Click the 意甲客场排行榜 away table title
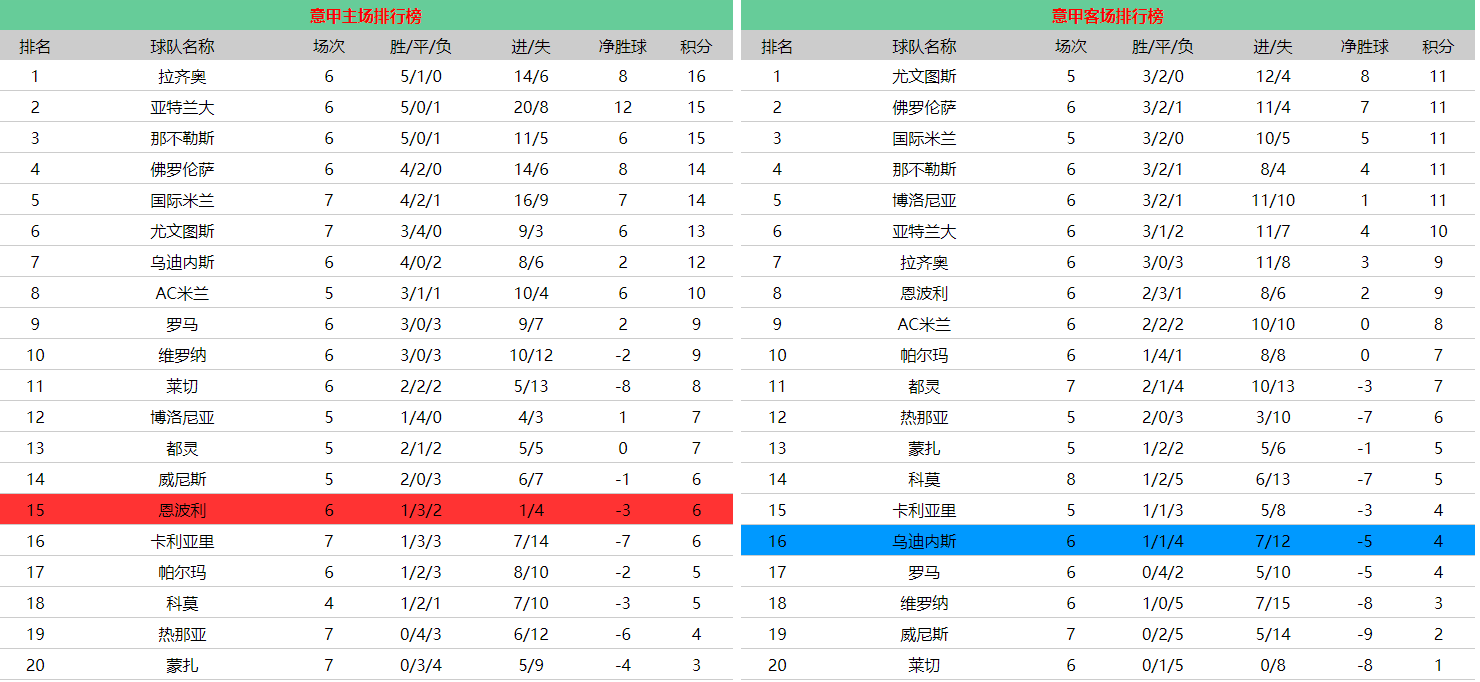 coord(1107,16)
